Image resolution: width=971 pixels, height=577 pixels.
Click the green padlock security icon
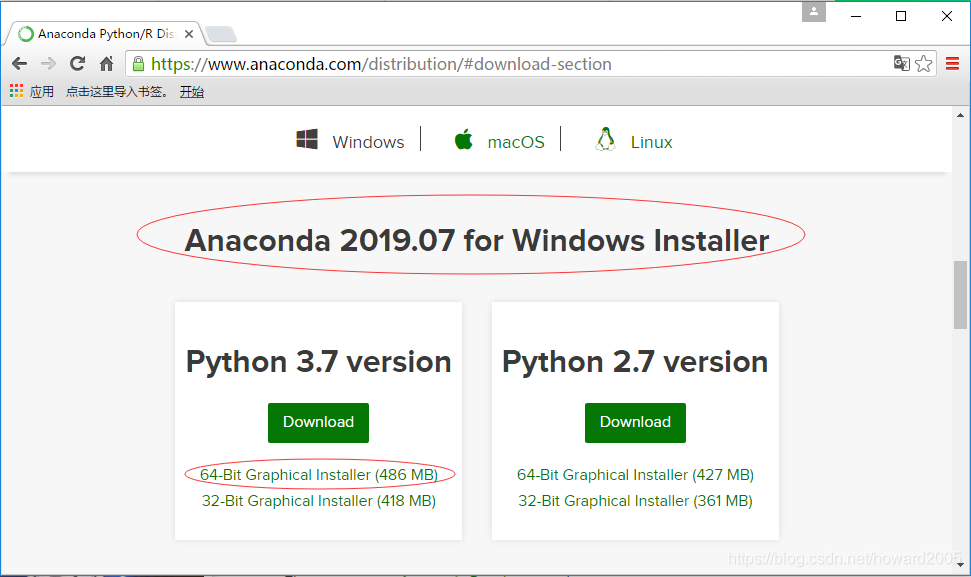[139, 64]
